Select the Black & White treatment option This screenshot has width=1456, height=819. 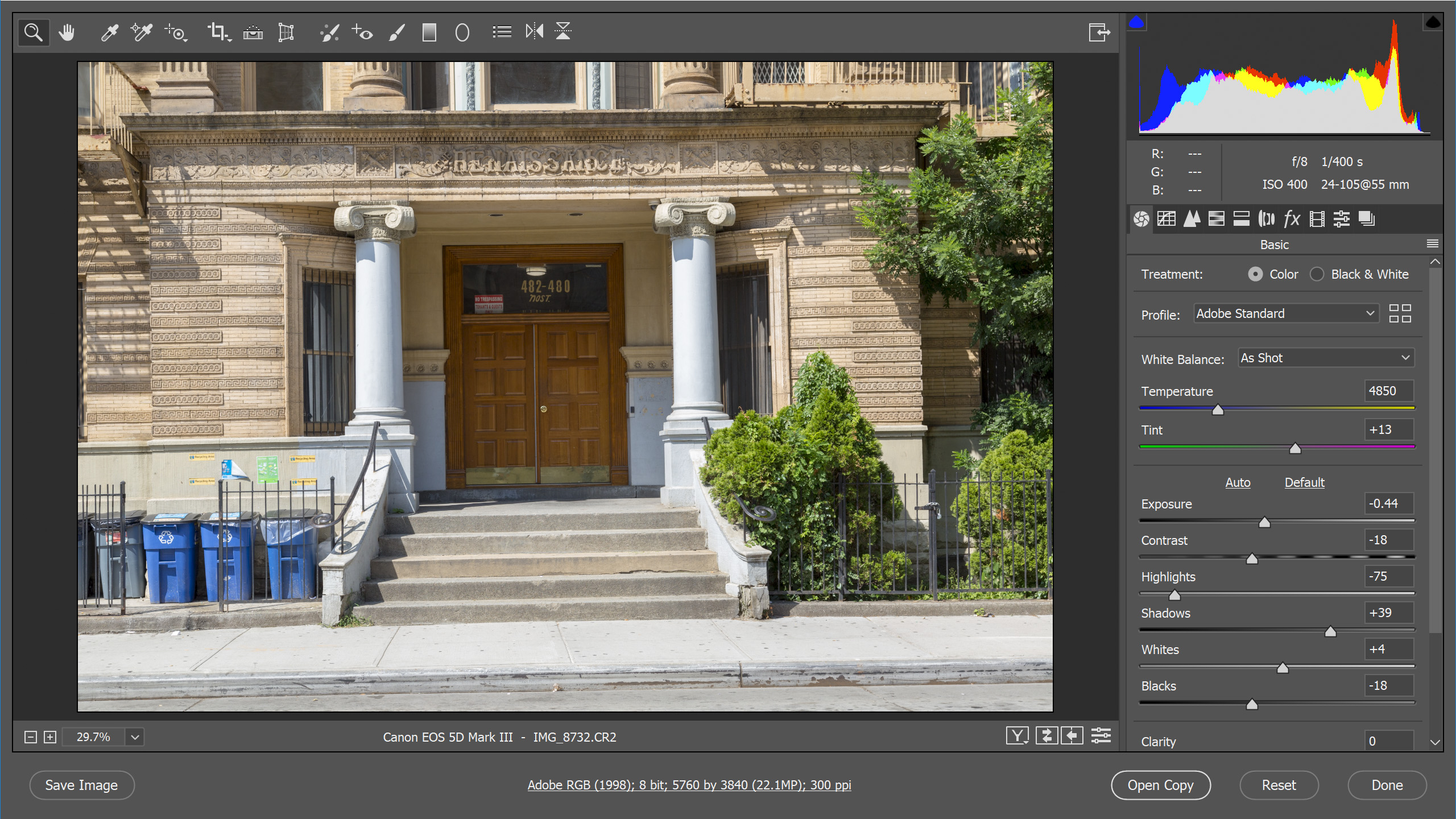click(x=1317, y=274)
